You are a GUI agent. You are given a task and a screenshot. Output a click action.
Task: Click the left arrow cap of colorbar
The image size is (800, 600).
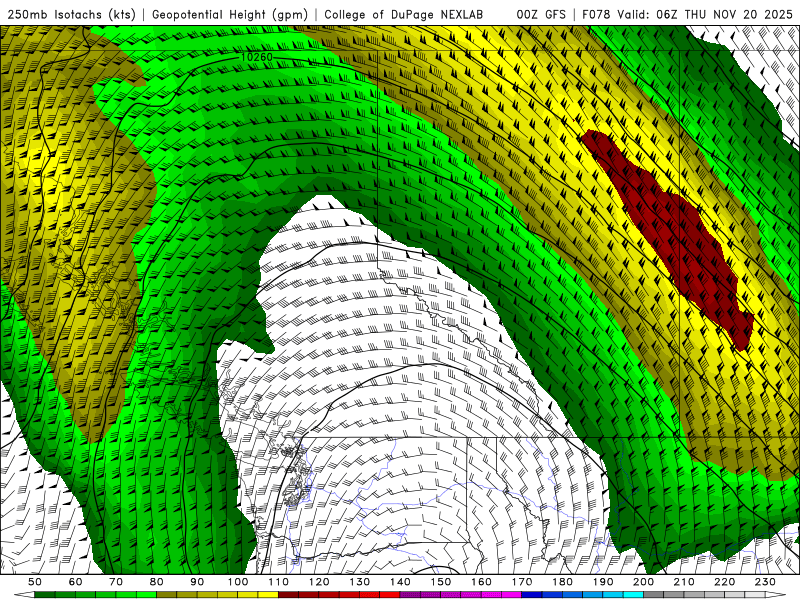pos(24,595)
